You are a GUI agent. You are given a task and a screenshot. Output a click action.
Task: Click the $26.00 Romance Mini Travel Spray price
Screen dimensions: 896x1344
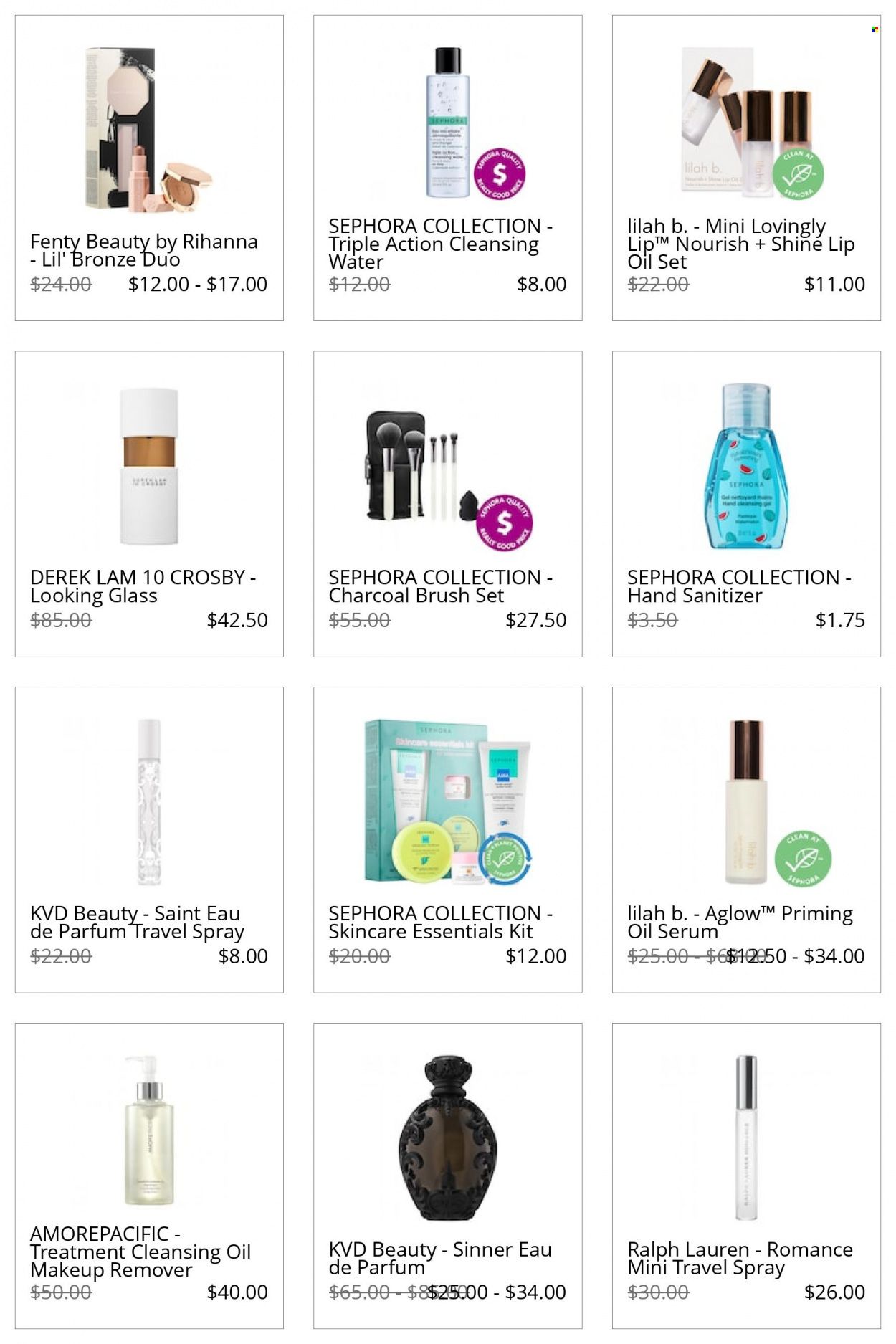834,1292
